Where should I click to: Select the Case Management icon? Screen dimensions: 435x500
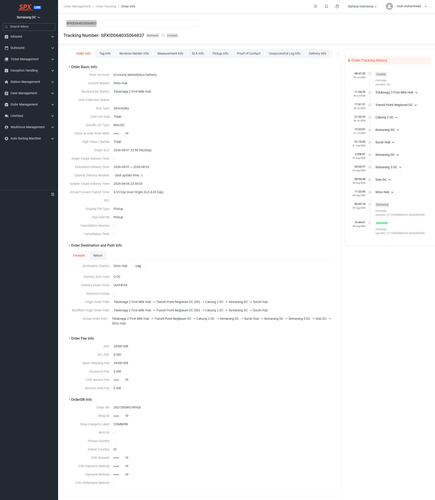click(x=6, y=93)
